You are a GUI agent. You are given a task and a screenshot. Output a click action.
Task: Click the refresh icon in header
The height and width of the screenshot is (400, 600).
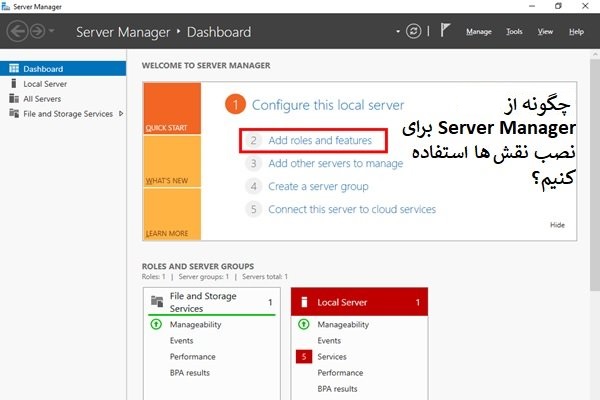pos(415,31)
